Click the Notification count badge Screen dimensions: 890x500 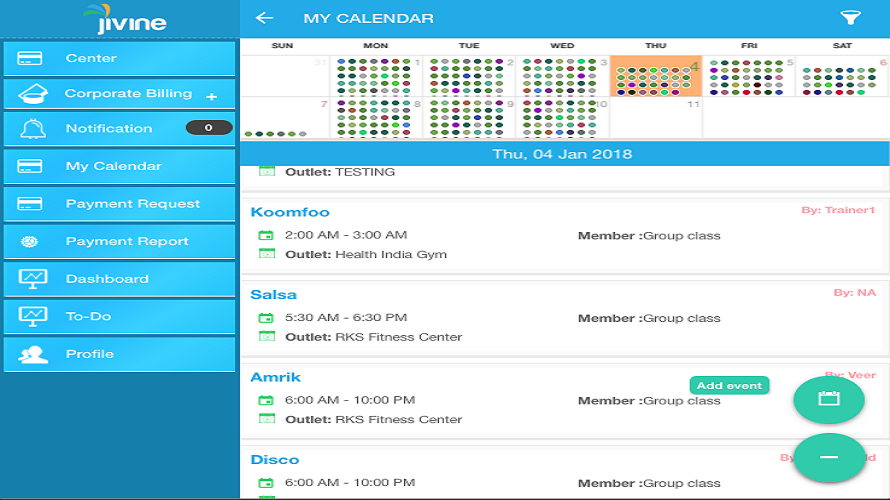coord(209,128)
